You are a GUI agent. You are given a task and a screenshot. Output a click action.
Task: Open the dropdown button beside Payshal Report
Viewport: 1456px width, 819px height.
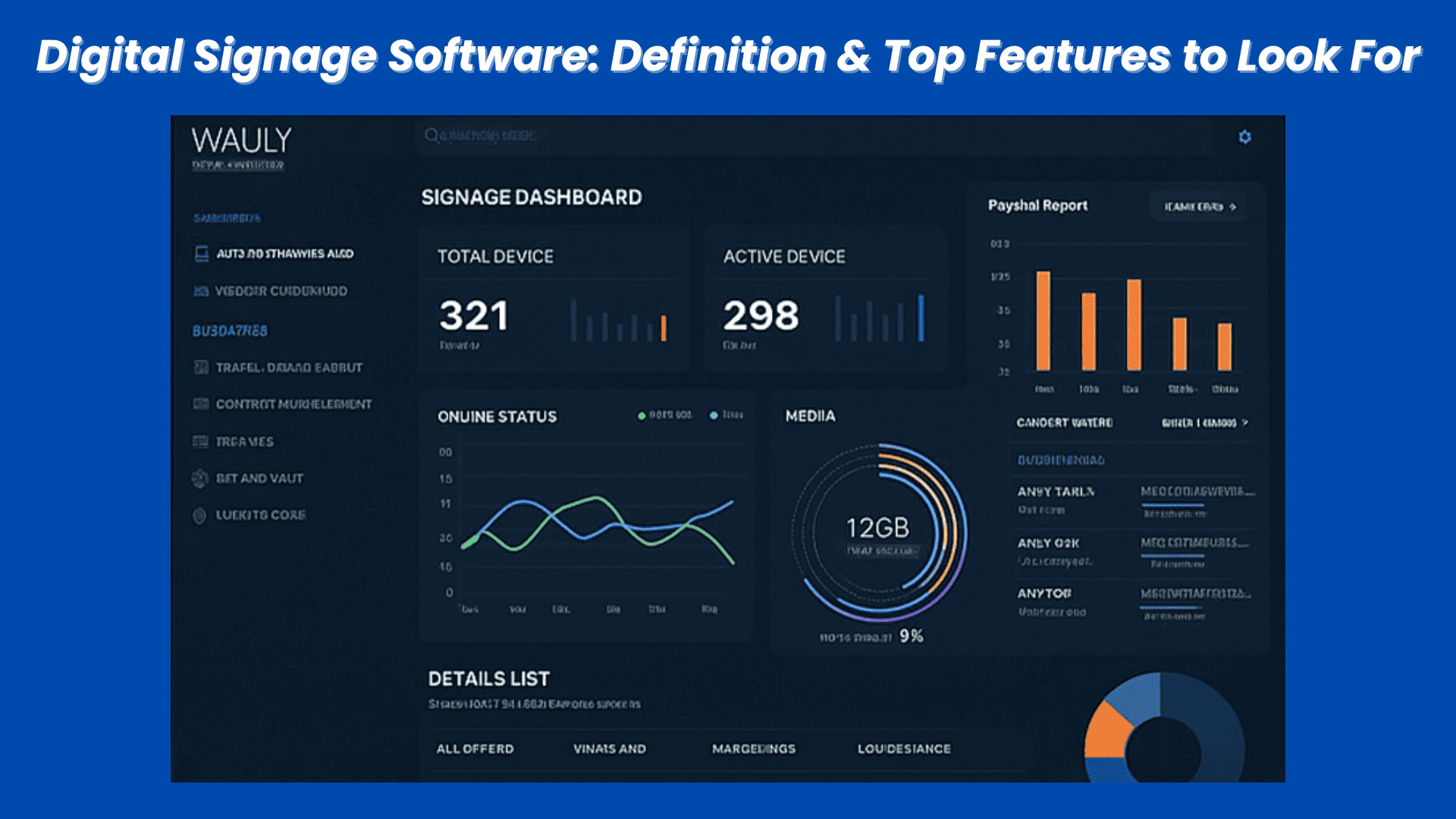[1199, 206]
